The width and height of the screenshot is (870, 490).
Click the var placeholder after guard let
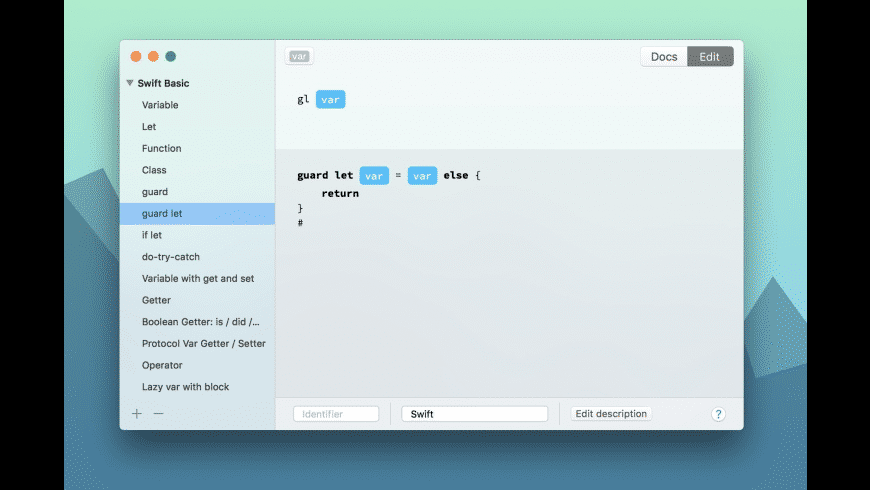(374, 175)
